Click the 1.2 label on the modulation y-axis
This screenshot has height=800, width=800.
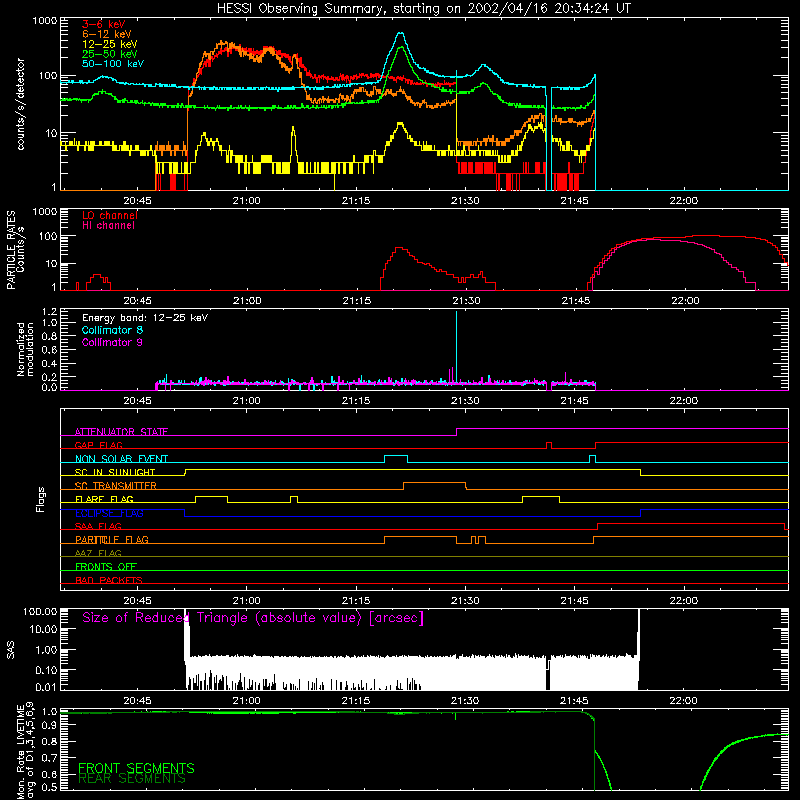pyautogui.click(x=49, y=312)
